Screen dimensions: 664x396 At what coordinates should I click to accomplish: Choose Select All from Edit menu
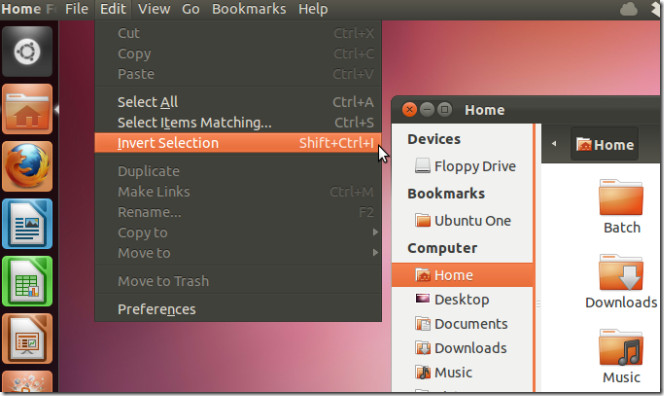238,102
